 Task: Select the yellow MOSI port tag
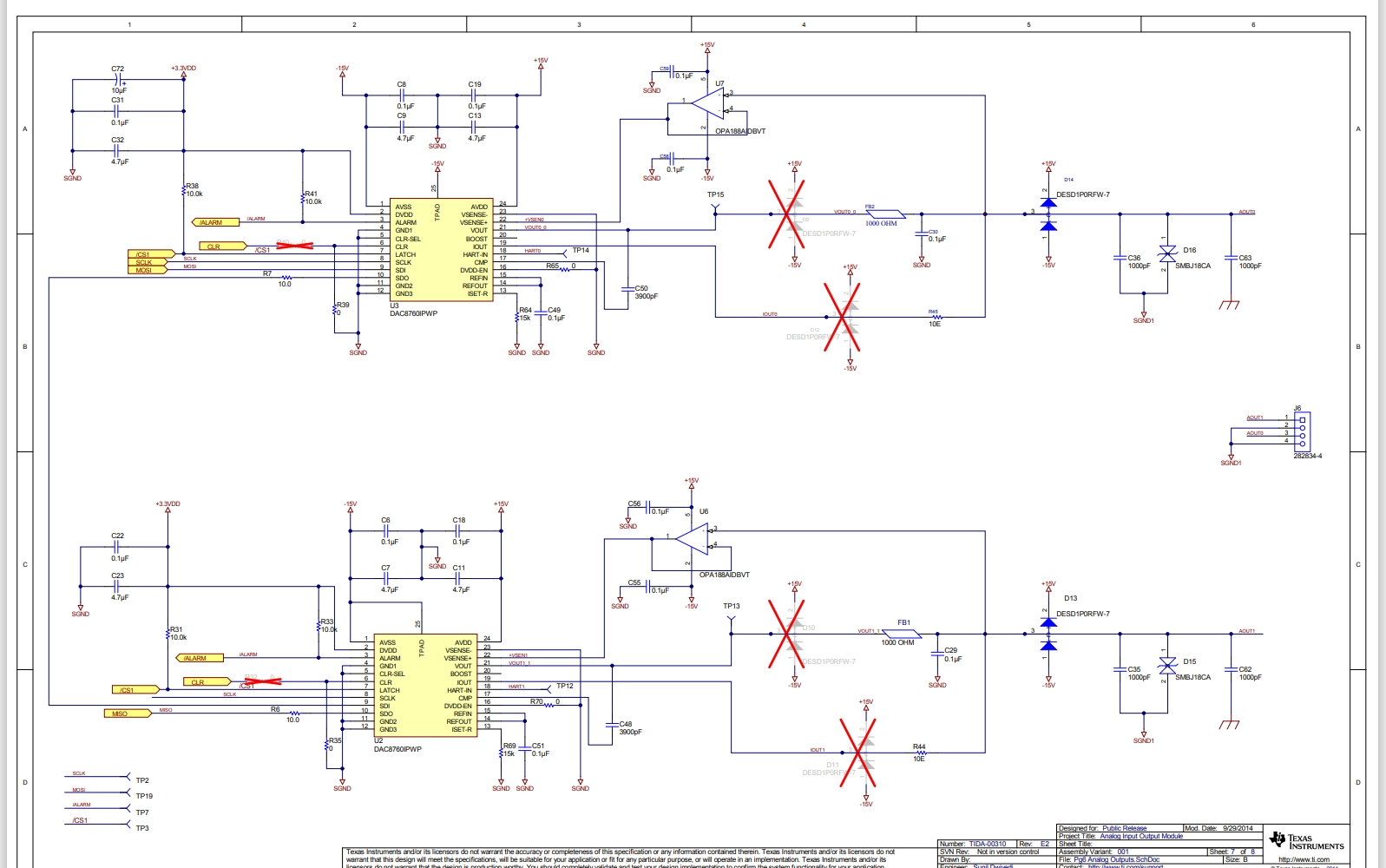[x=144, y=270]
